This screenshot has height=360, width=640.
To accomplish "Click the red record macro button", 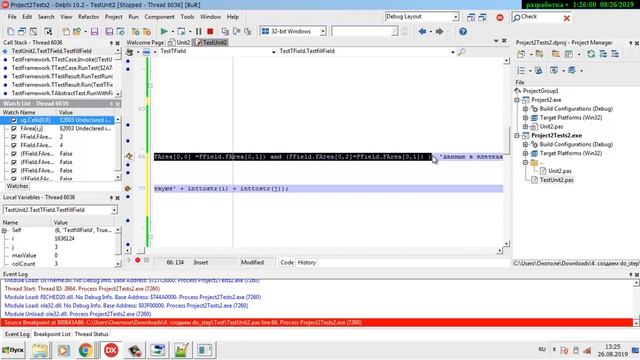I will tap(138, 260).
